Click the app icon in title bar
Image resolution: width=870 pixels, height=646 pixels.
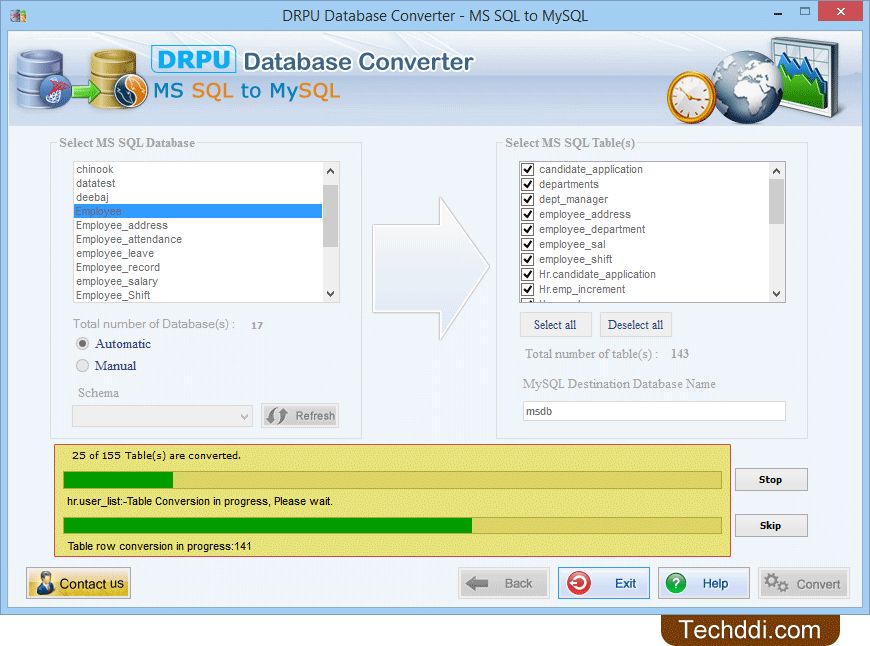tap(17, 16)
